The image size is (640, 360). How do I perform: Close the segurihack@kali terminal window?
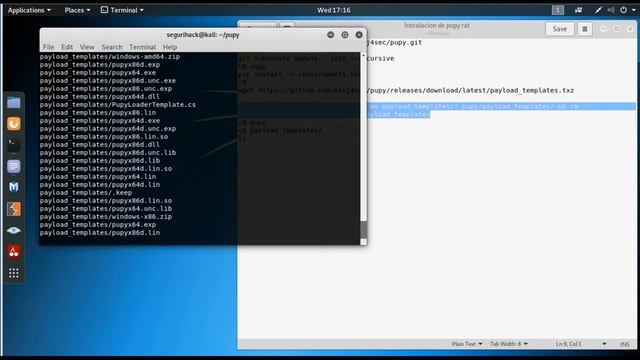click(x=359, y=35)
